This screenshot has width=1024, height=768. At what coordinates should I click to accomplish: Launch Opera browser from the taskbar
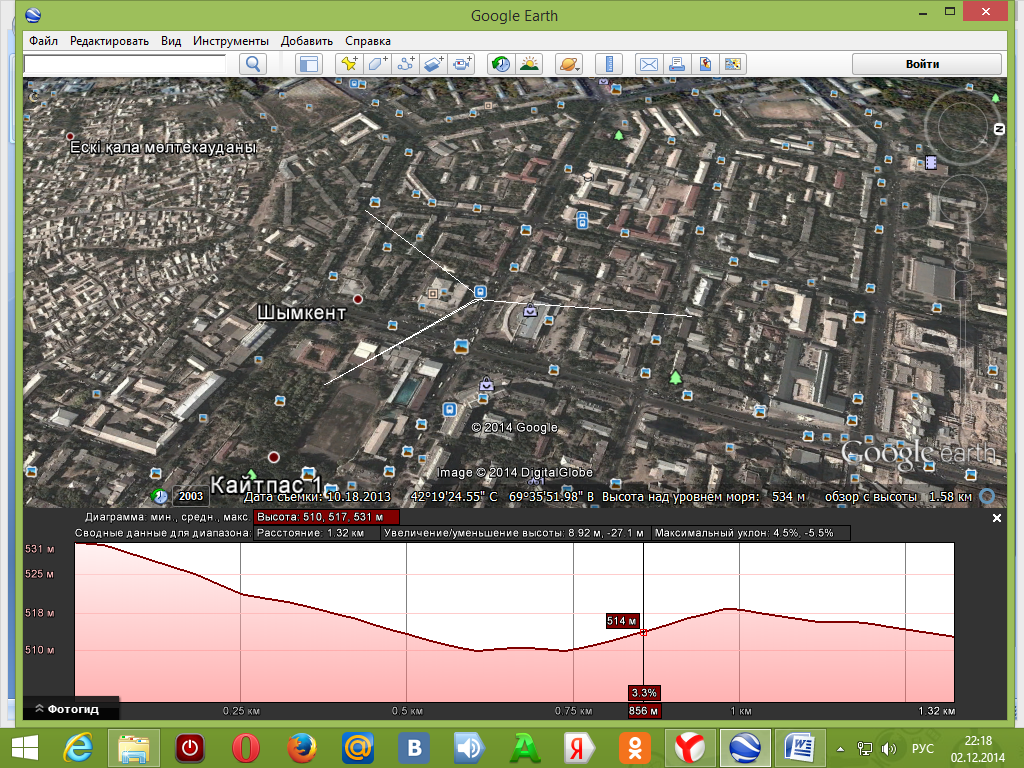[x=246, y=748]
